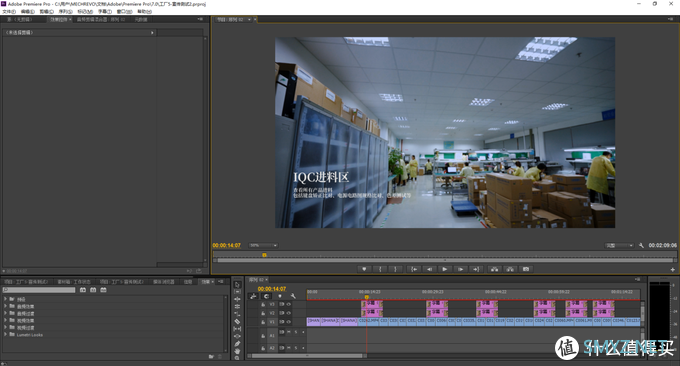The image size is (680, 366).
Task: Click the timeline timecode 00:00:14:07
Action: tap(272, 289)
